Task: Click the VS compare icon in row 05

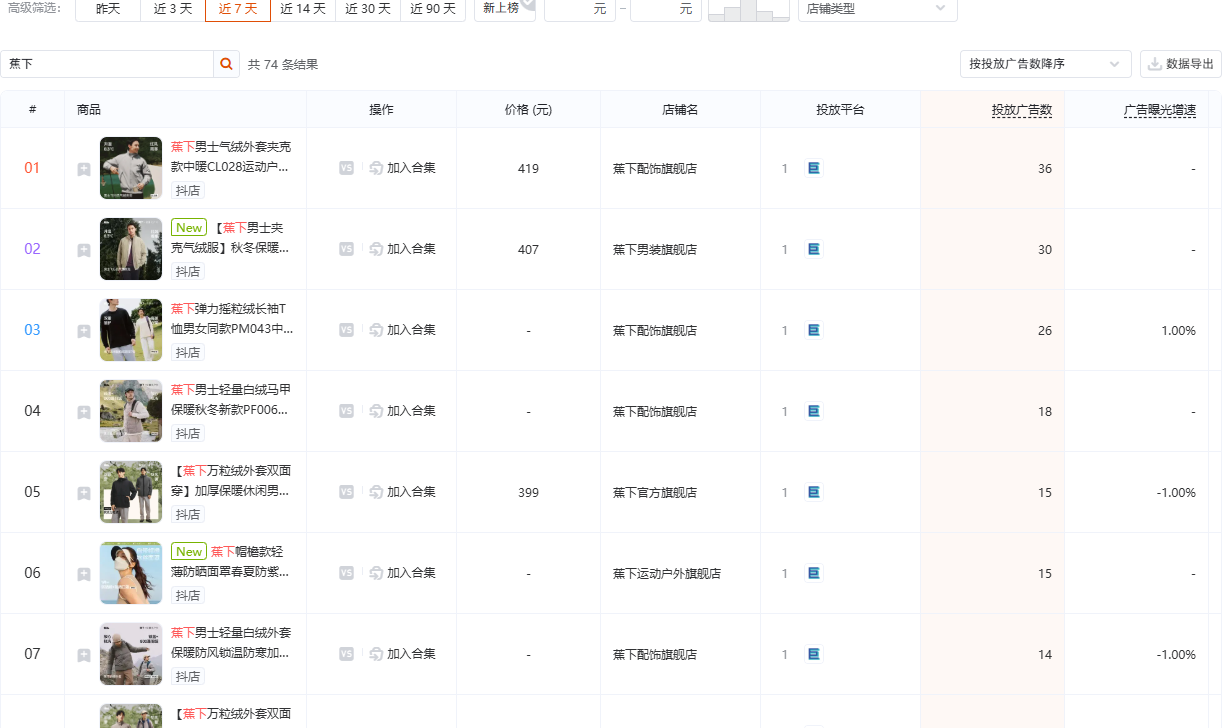Action: click(346, 492)
